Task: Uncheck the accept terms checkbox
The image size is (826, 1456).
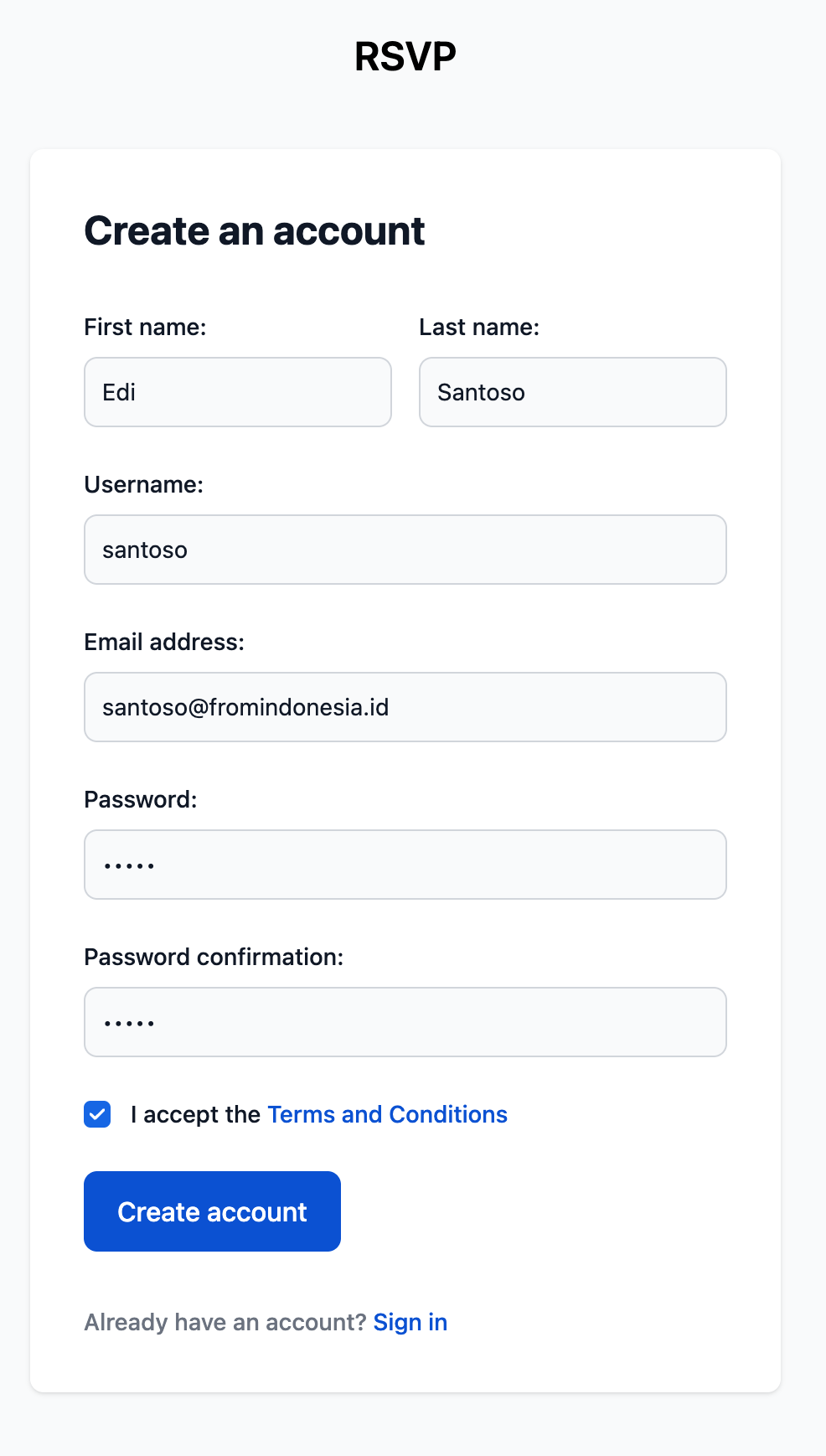Action: [97, 1114]
